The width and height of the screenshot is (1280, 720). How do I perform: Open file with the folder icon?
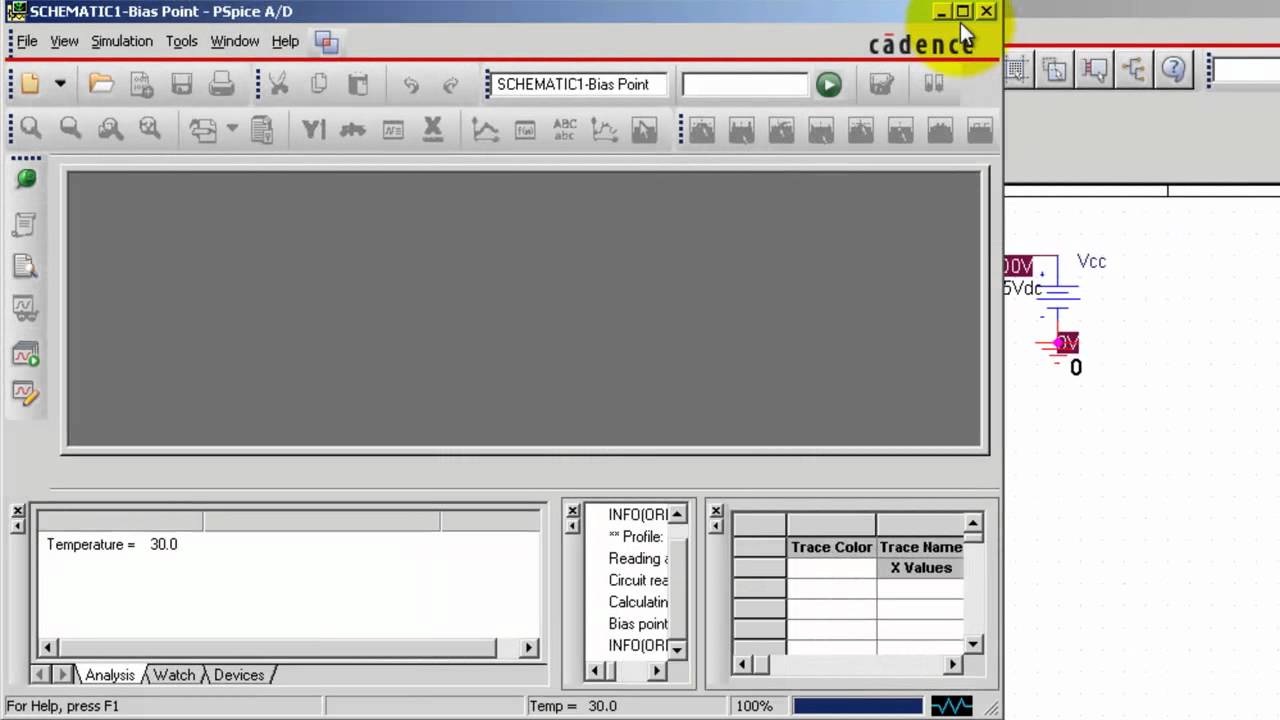[101, 84]
